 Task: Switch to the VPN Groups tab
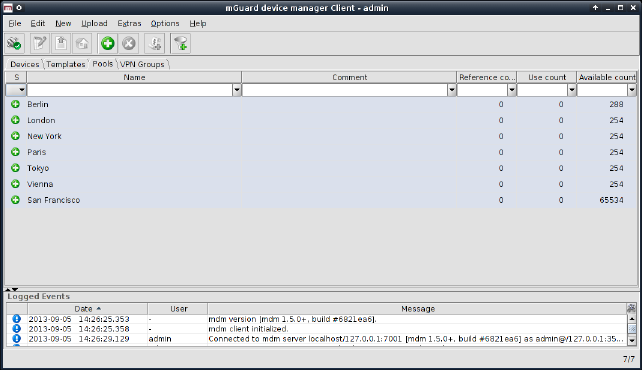click(x=142, y=64)
